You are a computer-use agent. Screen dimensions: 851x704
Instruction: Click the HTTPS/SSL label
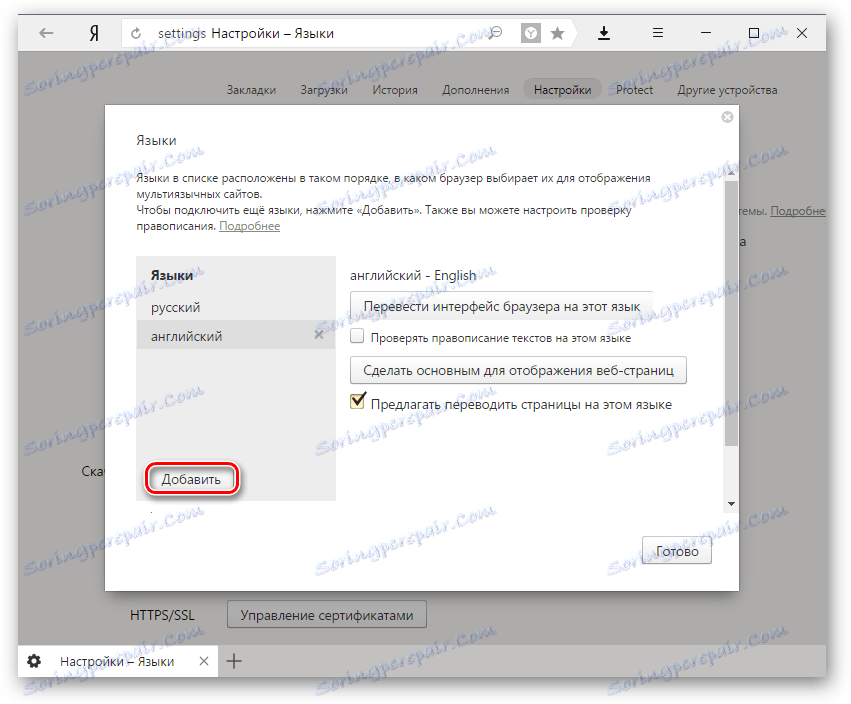pos(162,615)
